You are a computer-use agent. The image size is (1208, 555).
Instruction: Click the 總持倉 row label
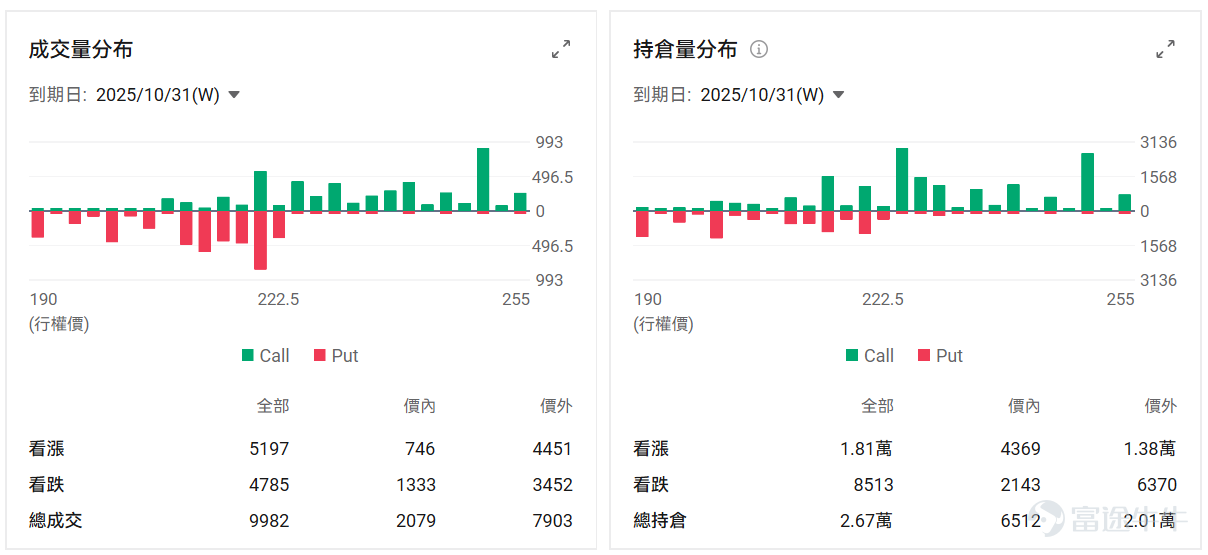pos(660,521)
